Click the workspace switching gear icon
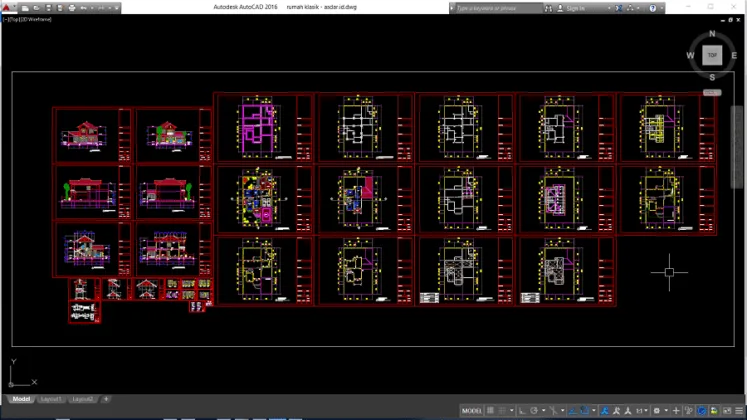 pyautogui.click(x=656, y=411)
